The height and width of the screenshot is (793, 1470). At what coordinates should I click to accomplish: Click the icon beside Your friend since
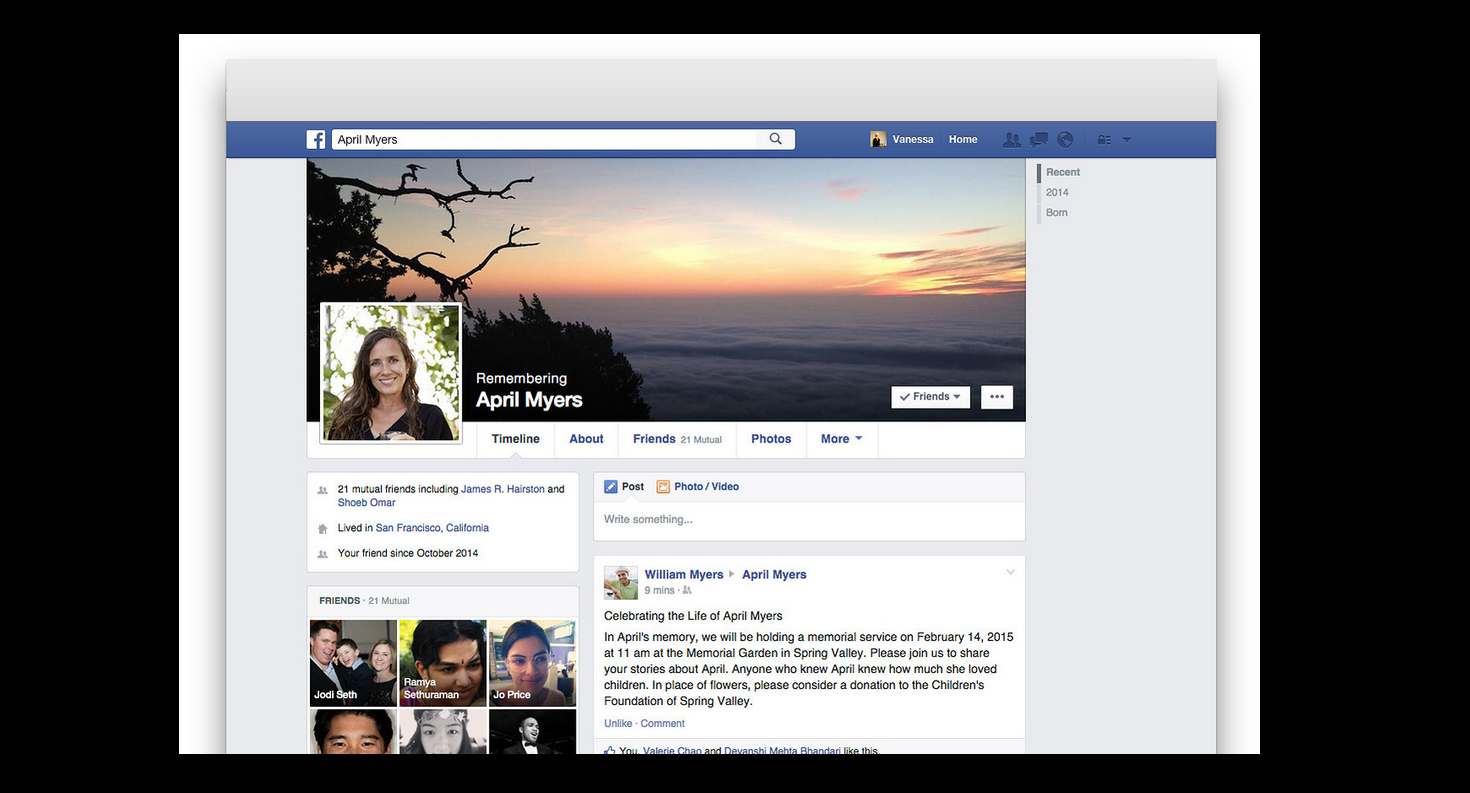point(323,554)
